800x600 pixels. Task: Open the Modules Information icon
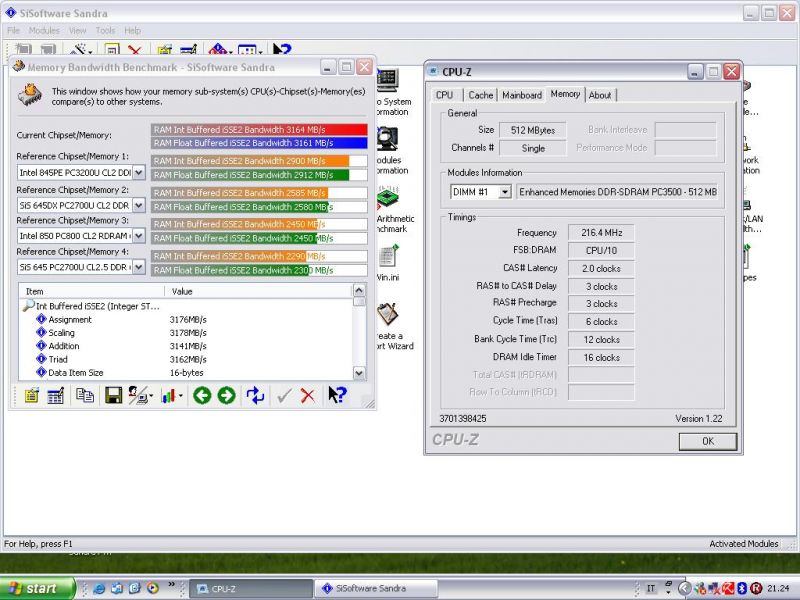point(388,139)
